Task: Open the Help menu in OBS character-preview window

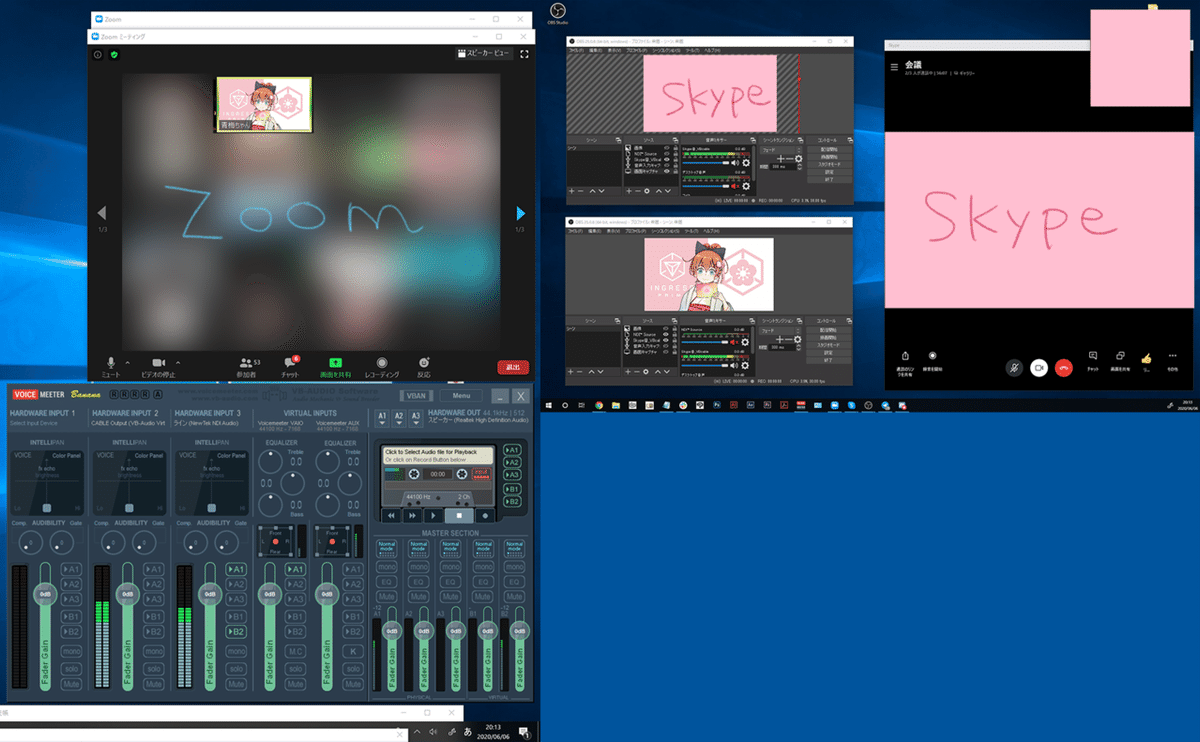Action: coord(713,230)
